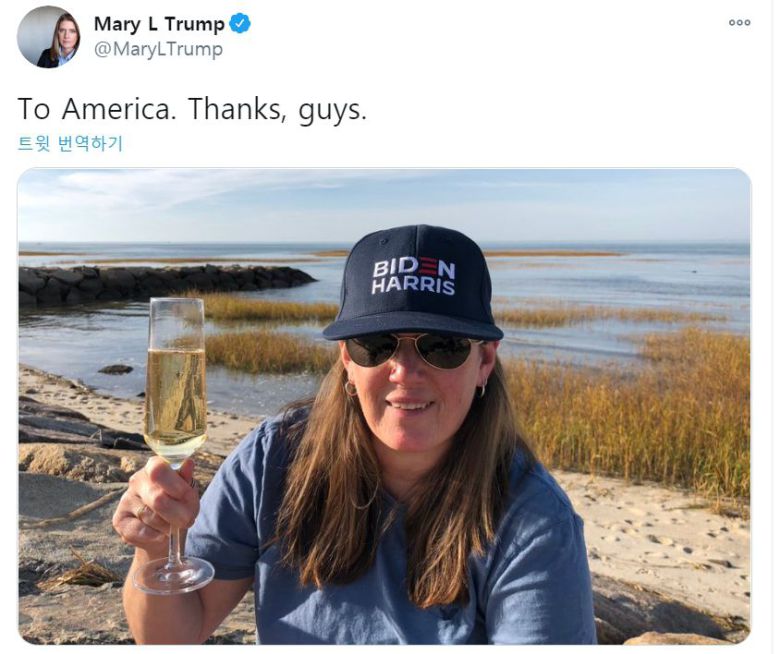Click the cap's dark brim in the photo
Screen dimensions: 780x654
pyautogui.click(x=411, y=323)
